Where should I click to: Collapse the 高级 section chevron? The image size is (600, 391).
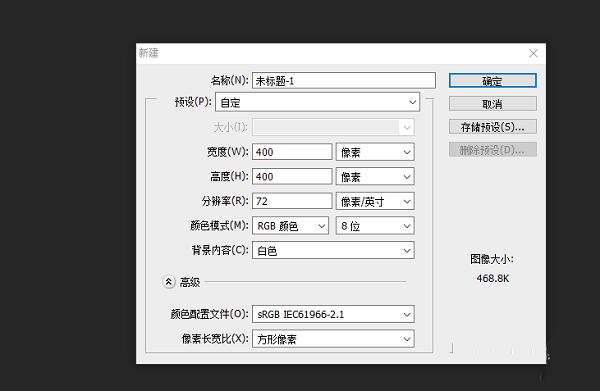pos(169,282)
